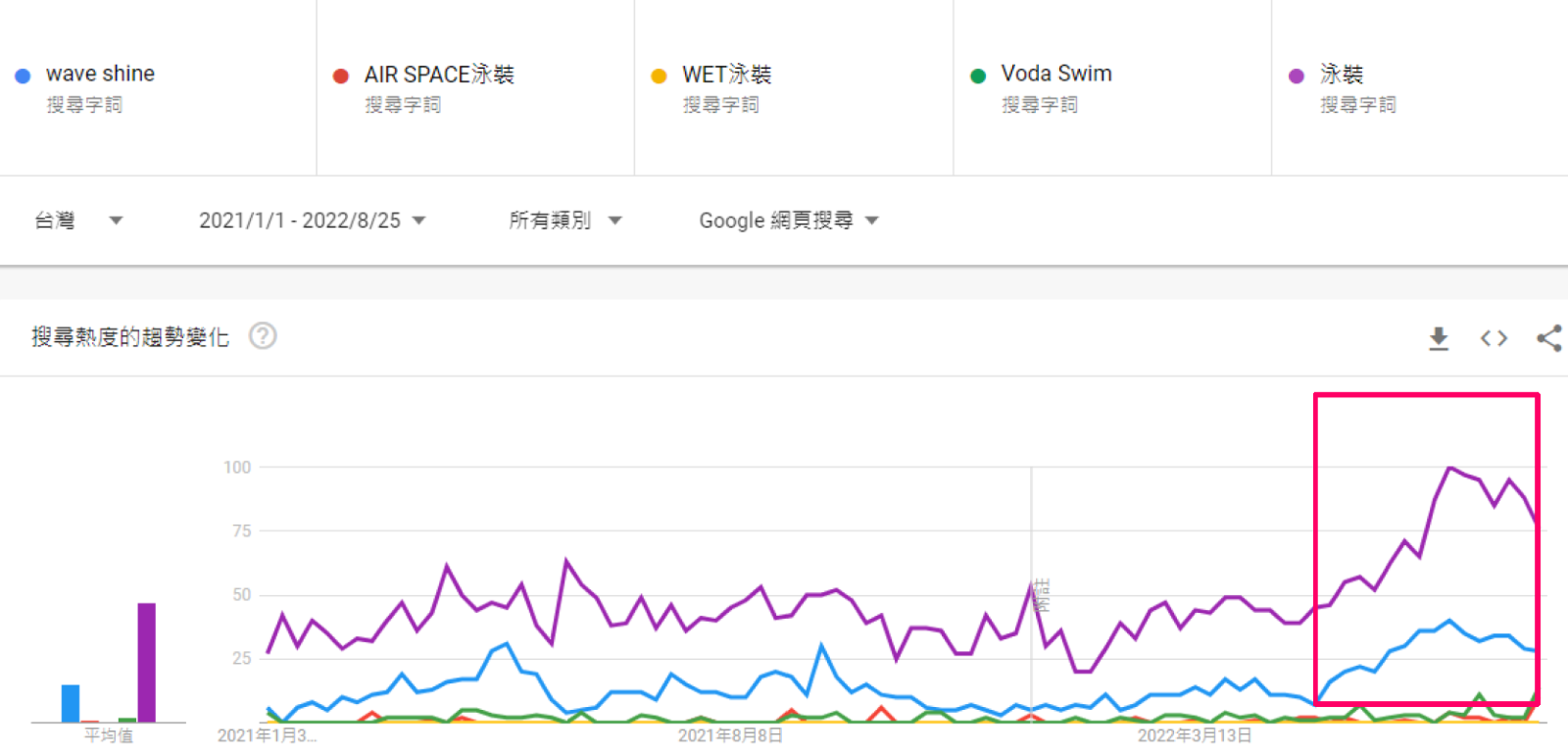Open the 台灣 region dropdown
The height and width of the screenshot is (756, 1568).
(78, 221)
